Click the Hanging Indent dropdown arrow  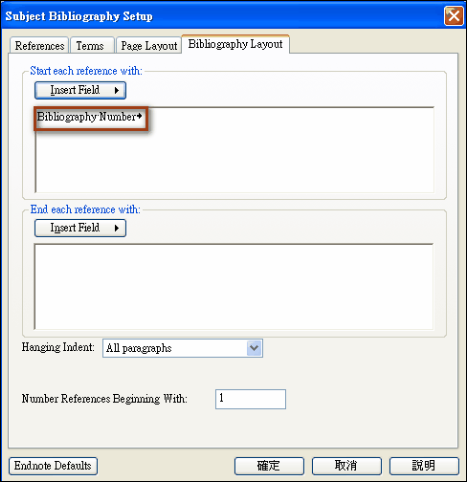[254, 348]
